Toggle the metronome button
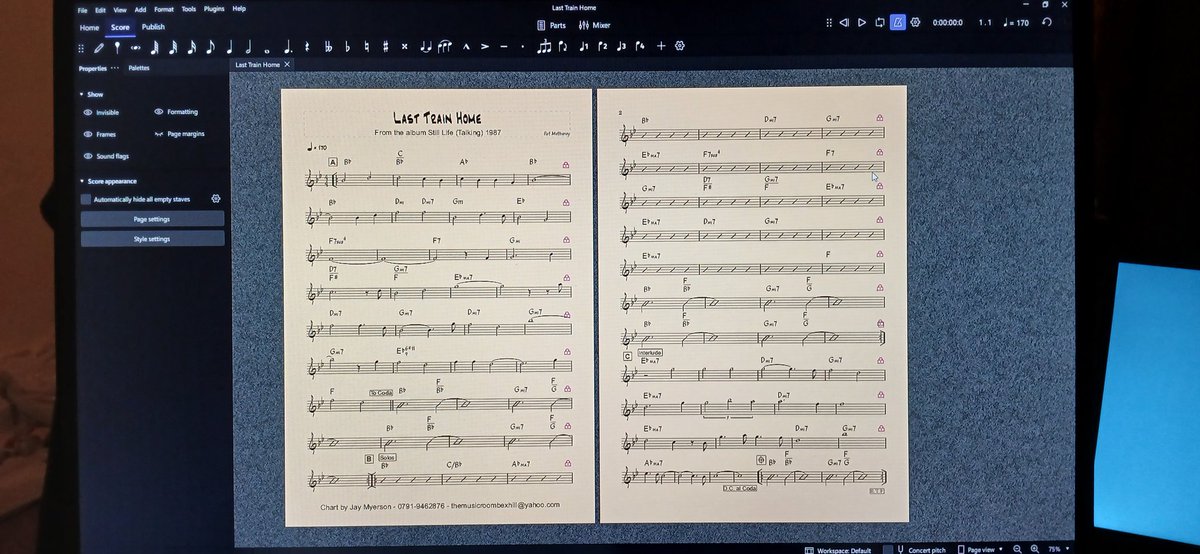Screen dimensions: 1200x554 (897, 22)
